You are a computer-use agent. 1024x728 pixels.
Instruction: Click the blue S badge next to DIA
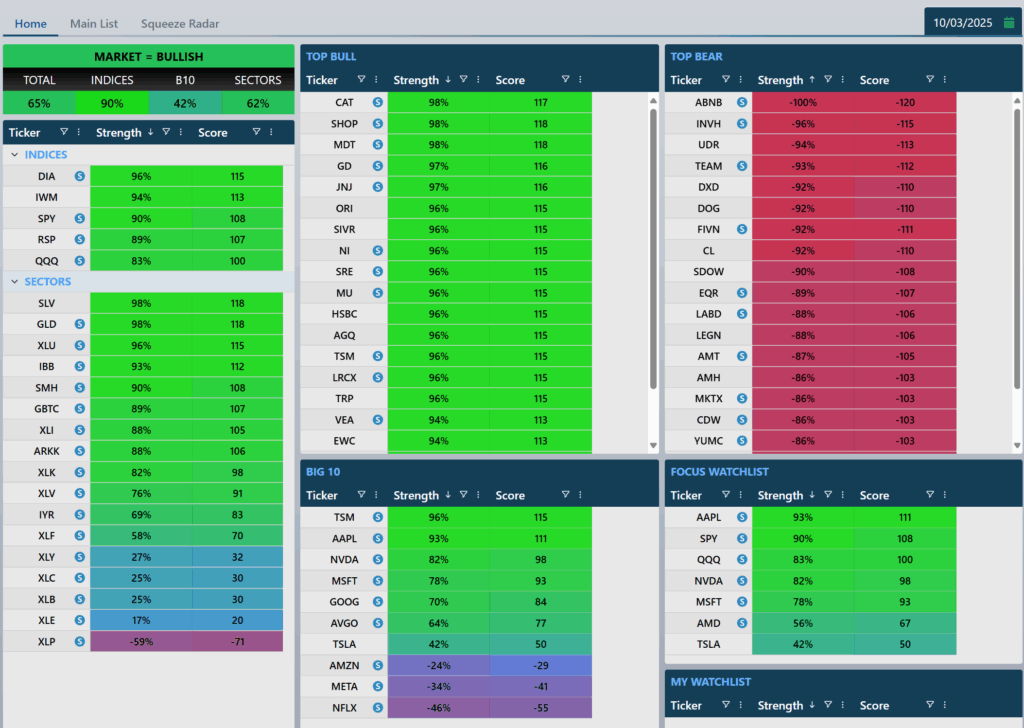click(x=80, y=176)
